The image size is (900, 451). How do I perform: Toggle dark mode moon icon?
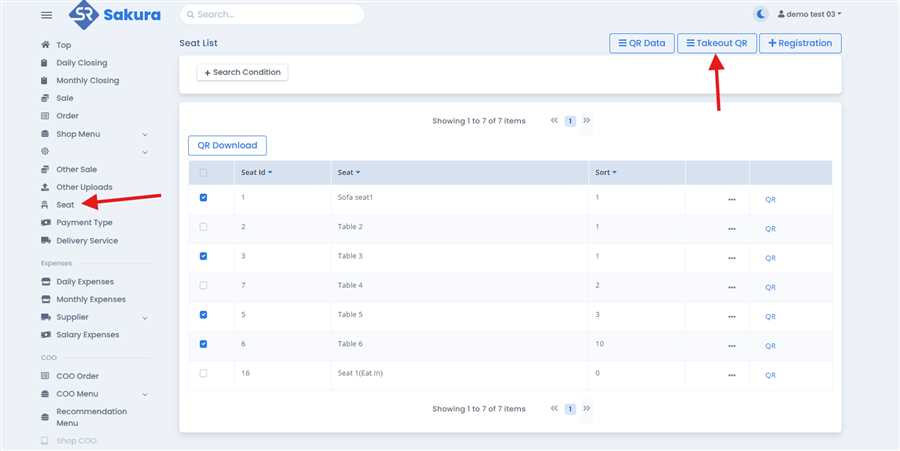click(x=761, y=14)
